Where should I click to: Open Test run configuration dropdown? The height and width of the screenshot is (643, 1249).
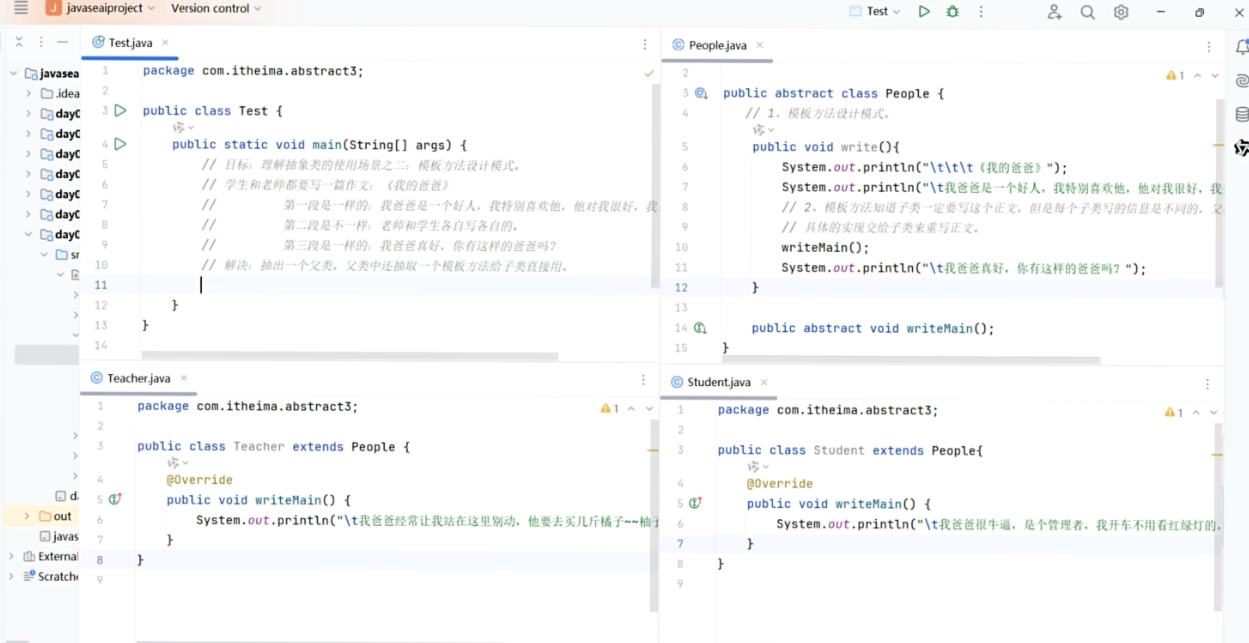click(x=874, y=11)
